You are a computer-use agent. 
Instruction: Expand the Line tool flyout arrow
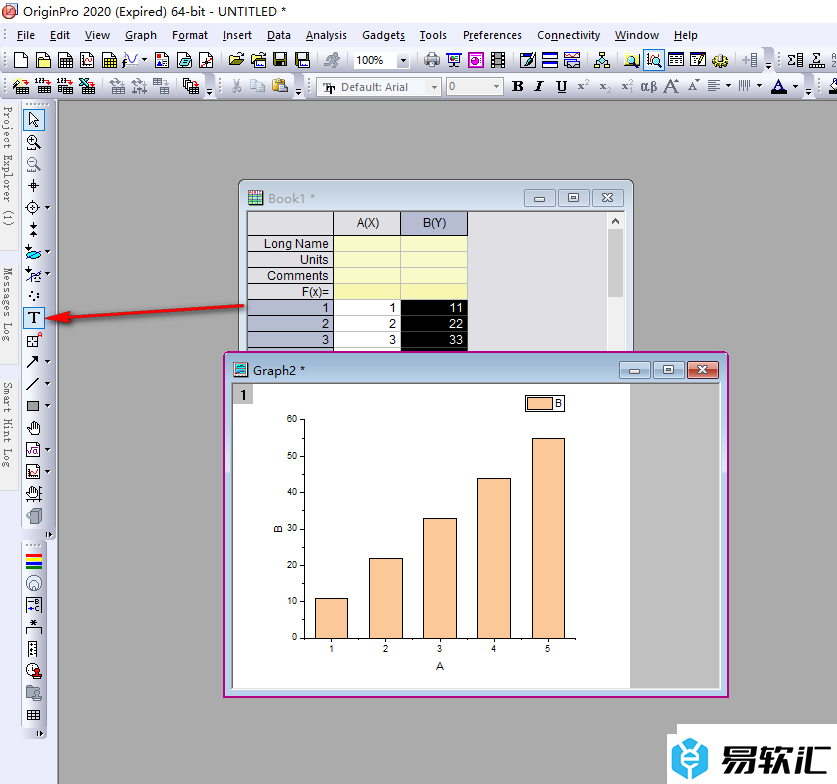pyautogui.click(x=48, y=384)
